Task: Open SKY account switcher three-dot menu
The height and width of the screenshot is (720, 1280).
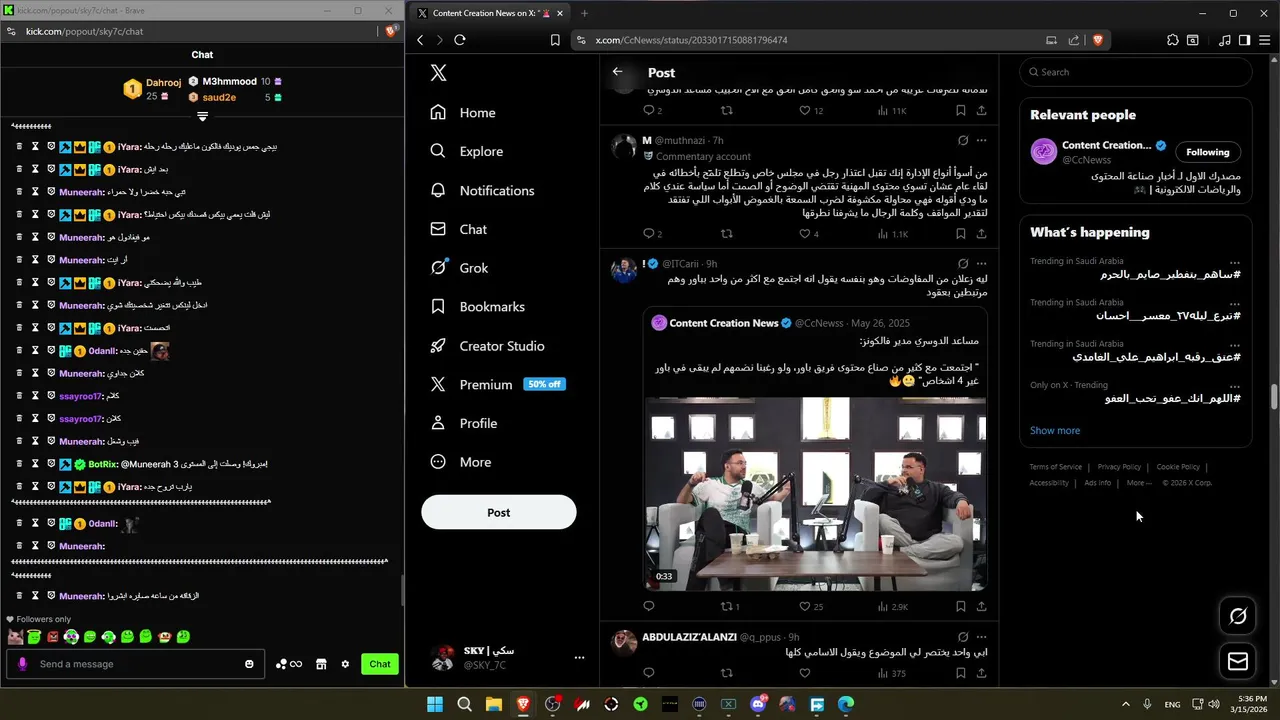Action: pos(579,658)
